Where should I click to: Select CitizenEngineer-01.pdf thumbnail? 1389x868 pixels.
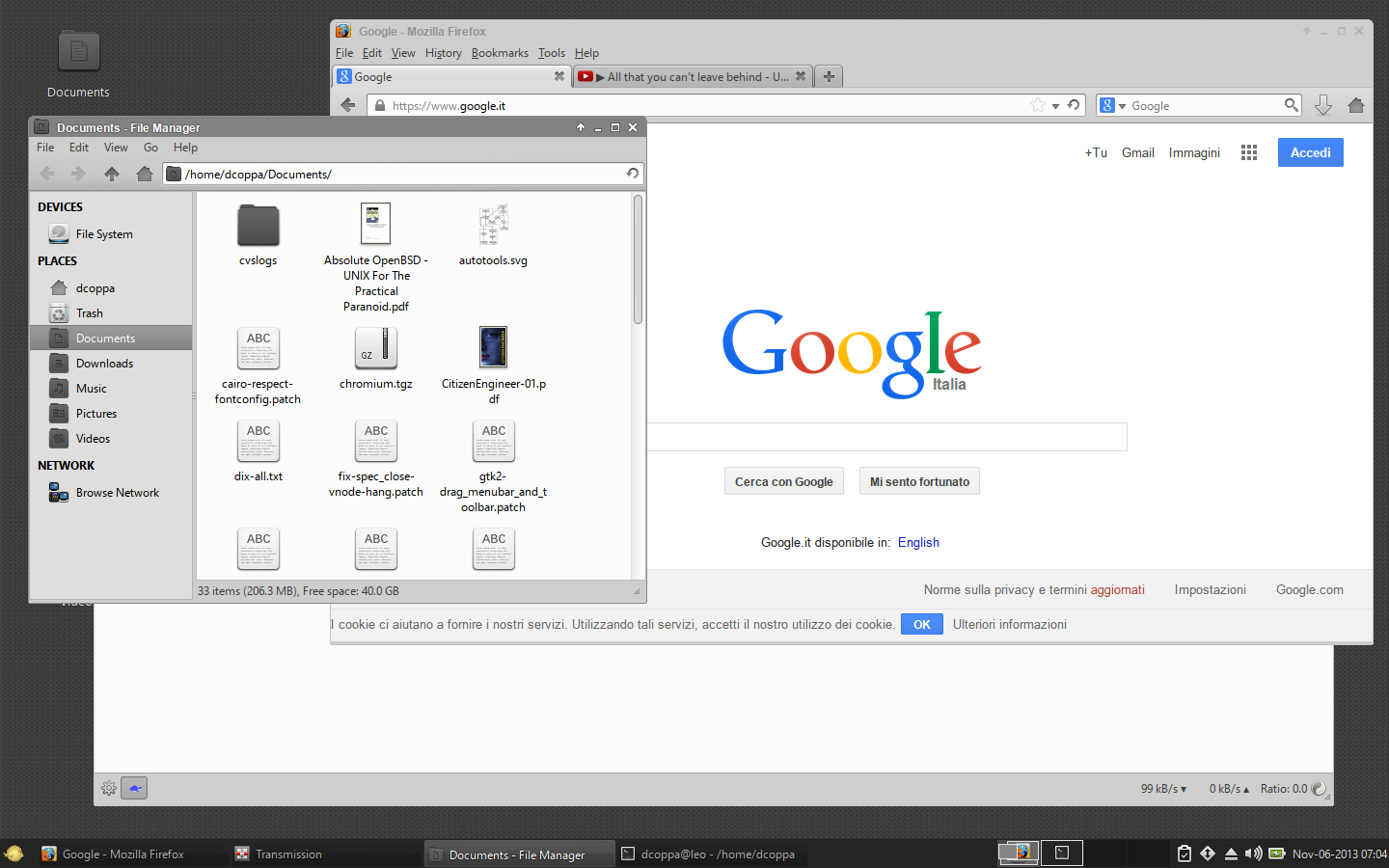(x=493, y=347)
